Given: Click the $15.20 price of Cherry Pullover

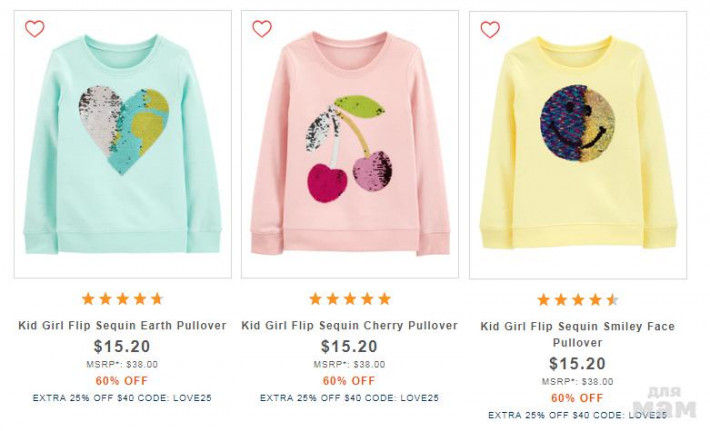Looking at the screenshot, I should coord(350,346).
